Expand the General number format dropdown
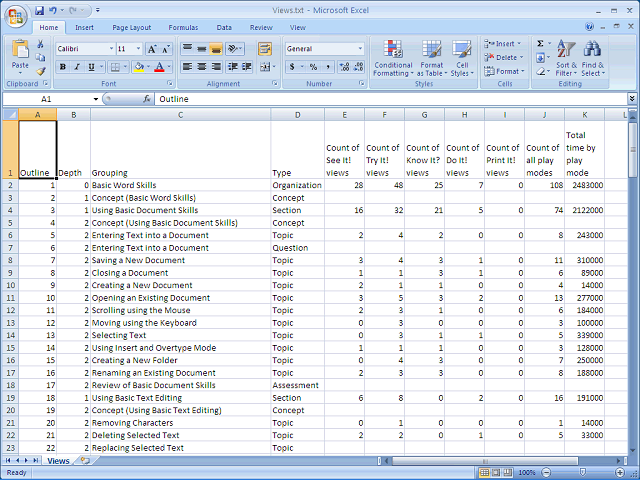This screenshot has height=480, width=640. [360, 49]
